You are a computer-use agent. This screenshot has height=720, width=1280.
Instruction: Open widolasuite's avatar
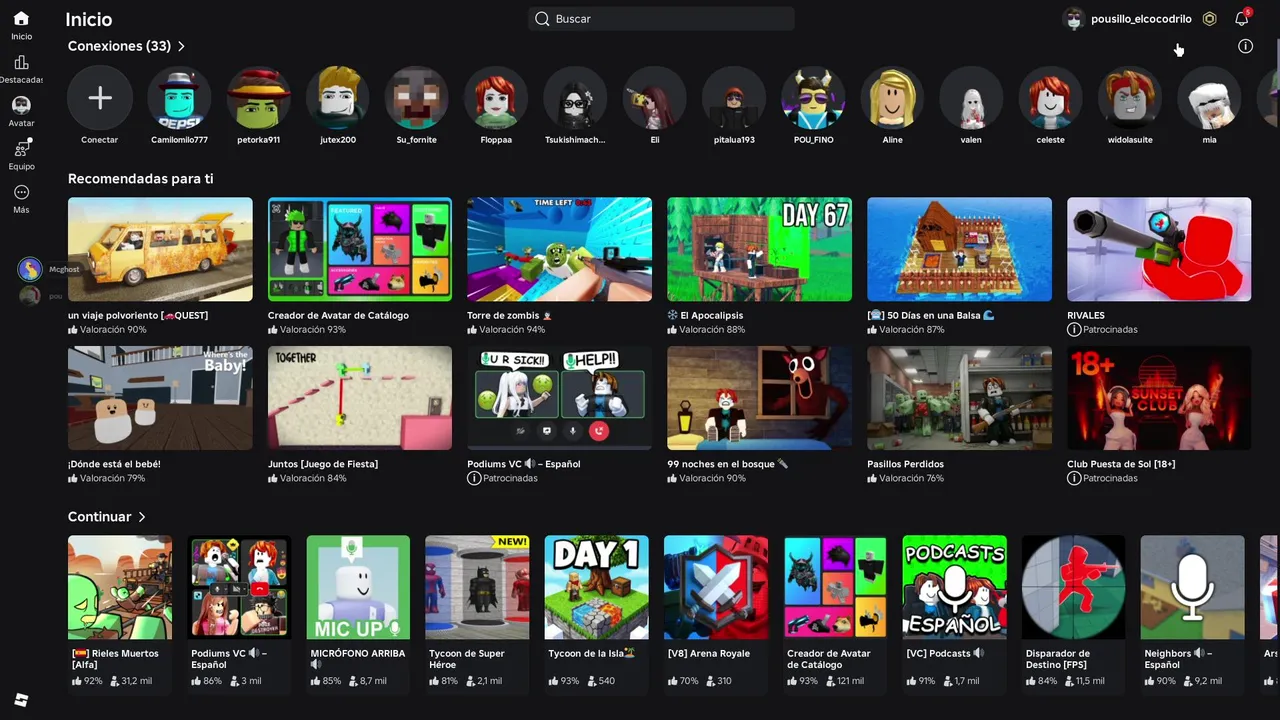tap(1130, 98)
